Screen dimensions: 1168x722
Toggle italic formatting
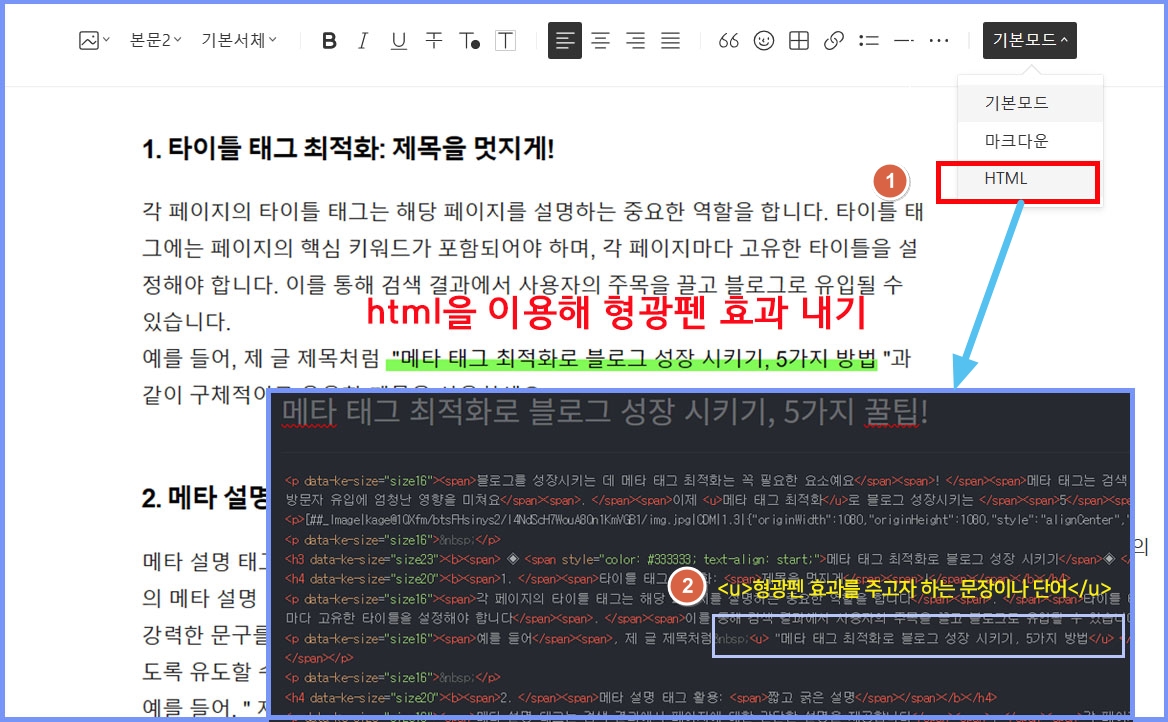tap(364, 41)
